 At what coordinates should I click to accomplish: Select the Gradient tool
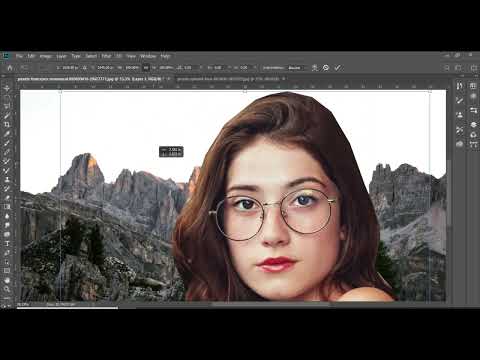point(7,207)
